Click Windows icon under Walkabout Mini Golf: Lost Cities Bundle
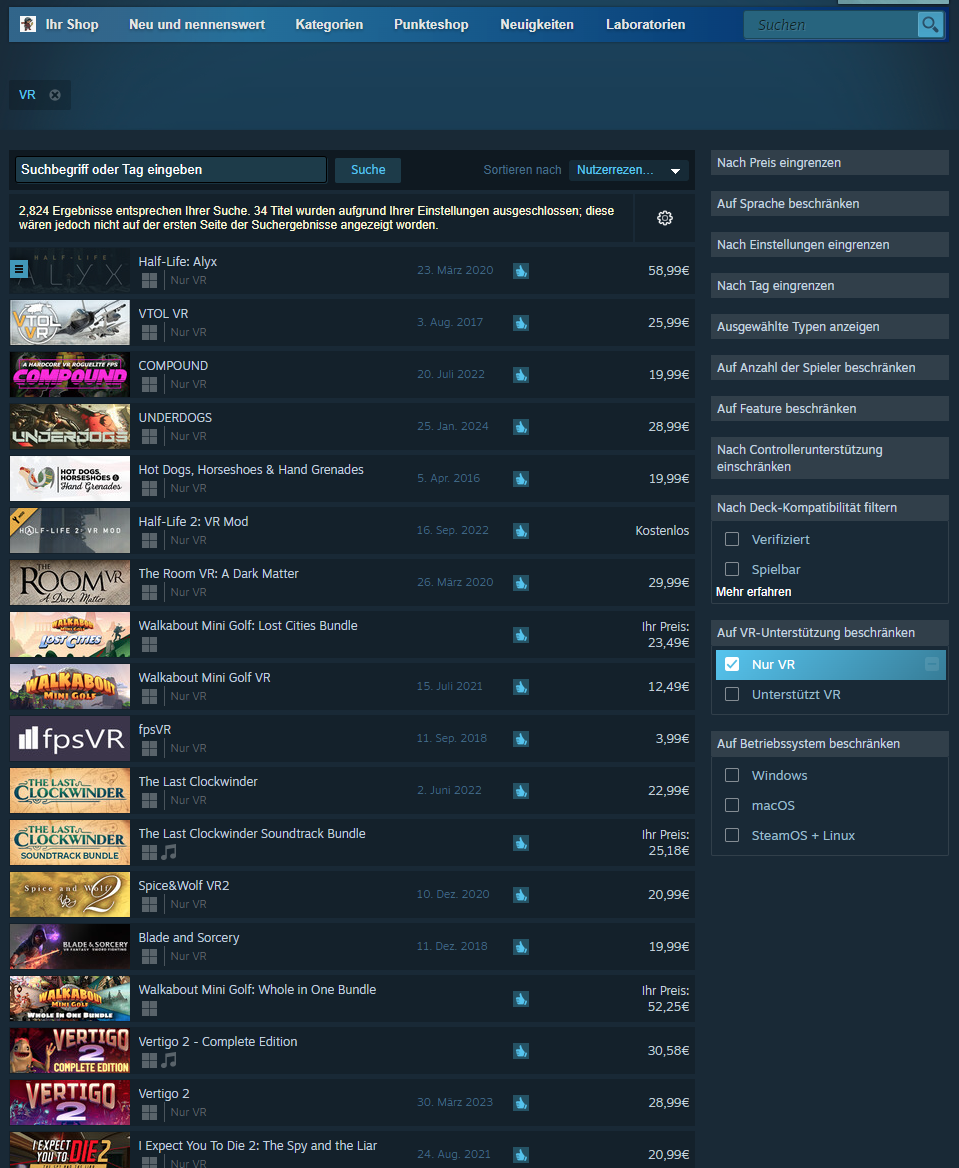The width and height of the screenshot is (959, 1168). click(149, 644)
